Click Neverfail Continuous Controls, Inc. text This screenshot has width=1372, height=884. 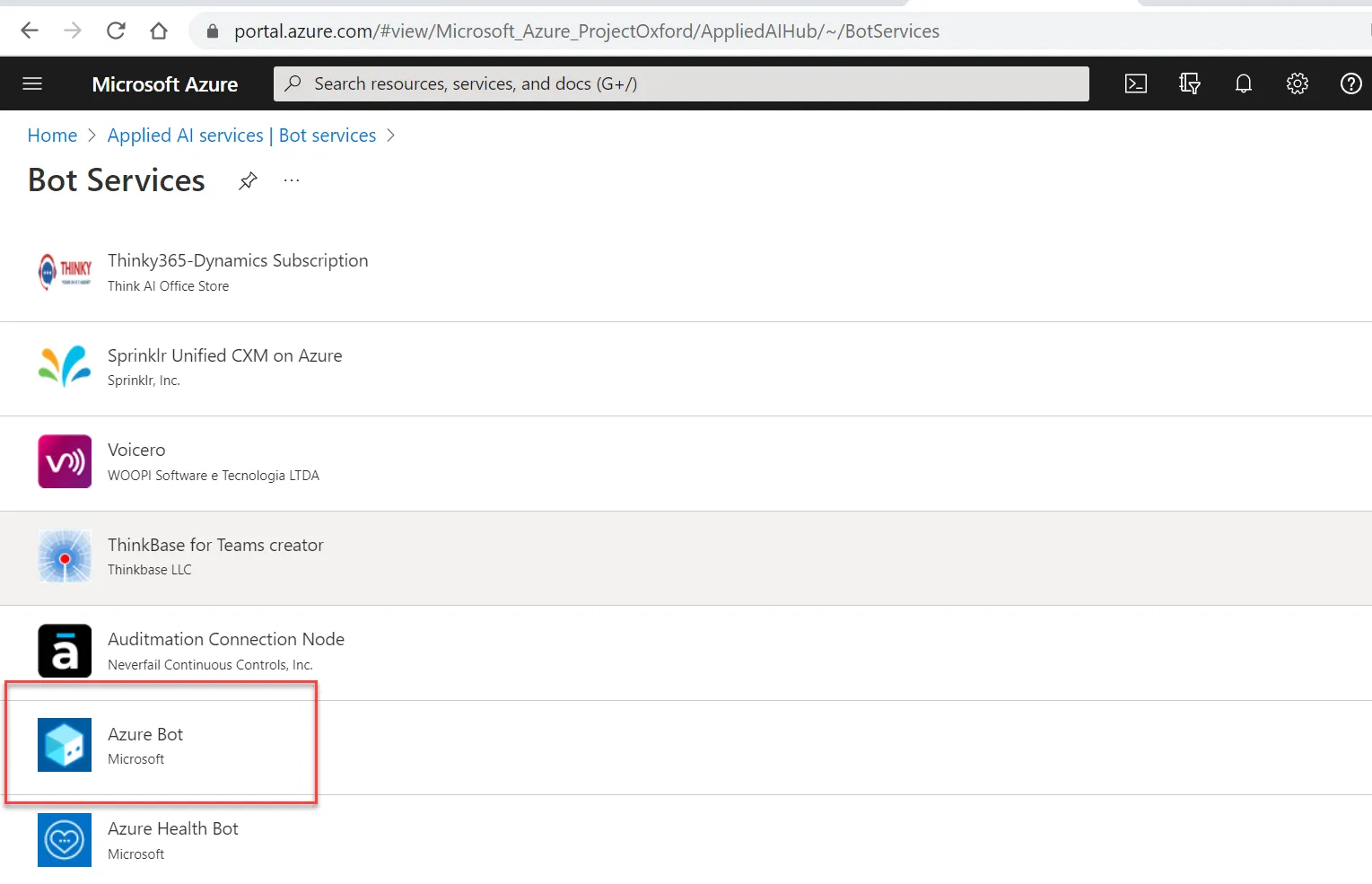210,665
